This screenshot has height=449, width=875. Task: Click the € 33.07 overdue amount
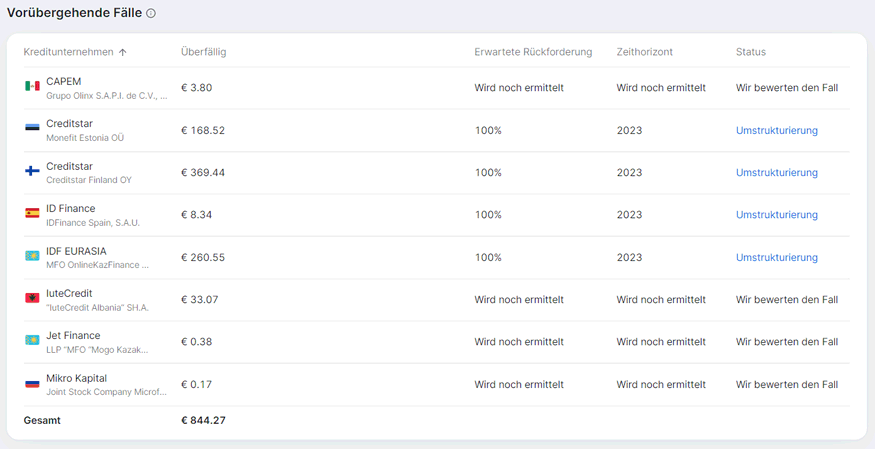click(x=199, y=300)
